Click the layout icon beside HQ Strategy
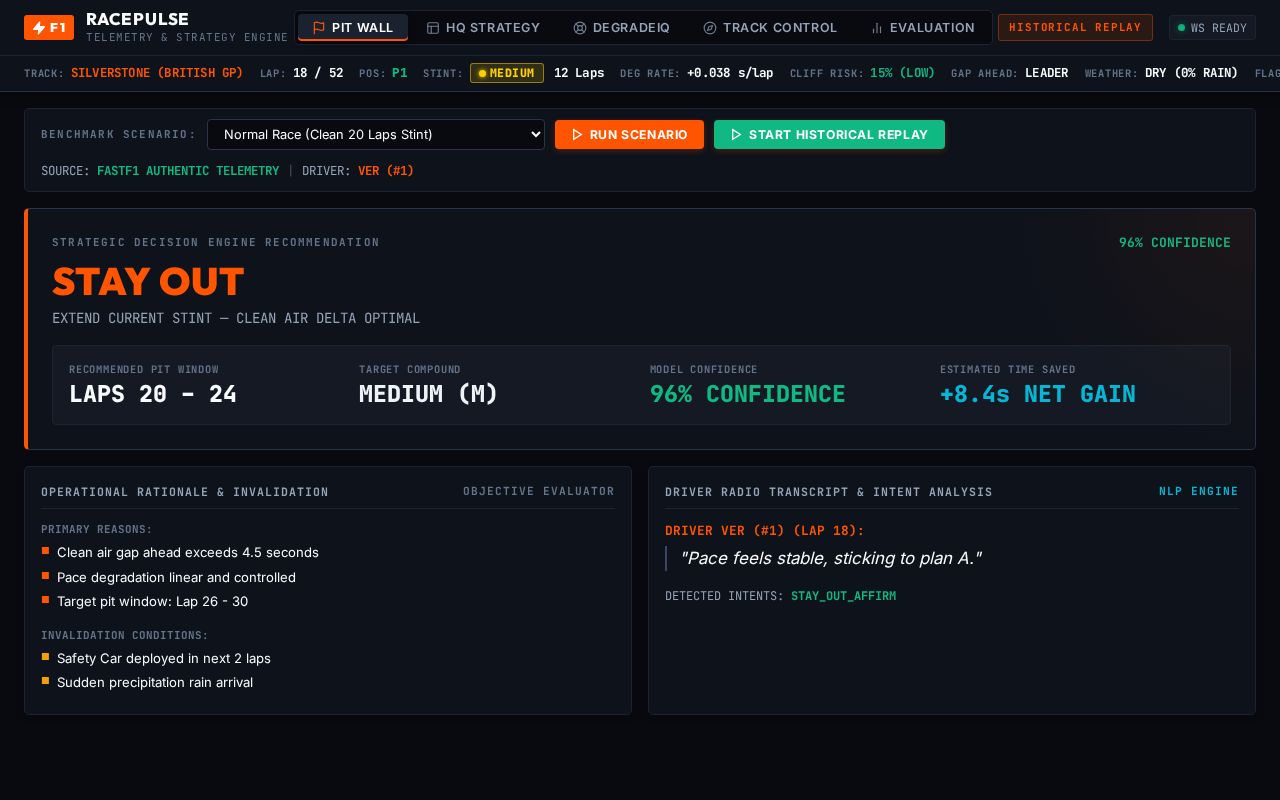 pos(433,28)
